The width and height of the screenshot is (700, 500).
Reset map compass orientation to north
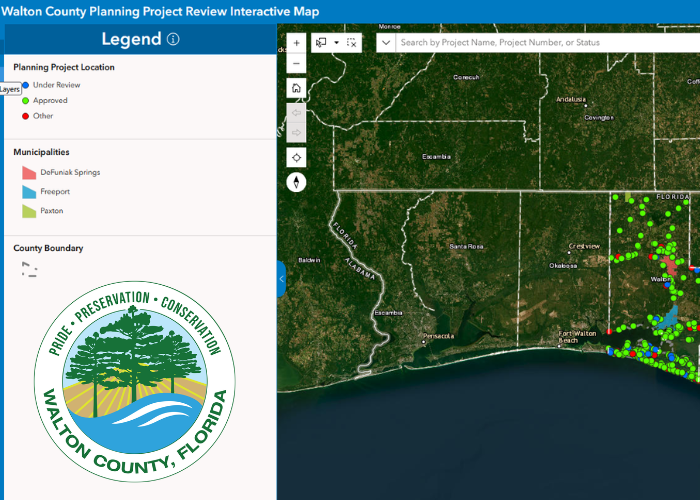[x=296, y=182]
